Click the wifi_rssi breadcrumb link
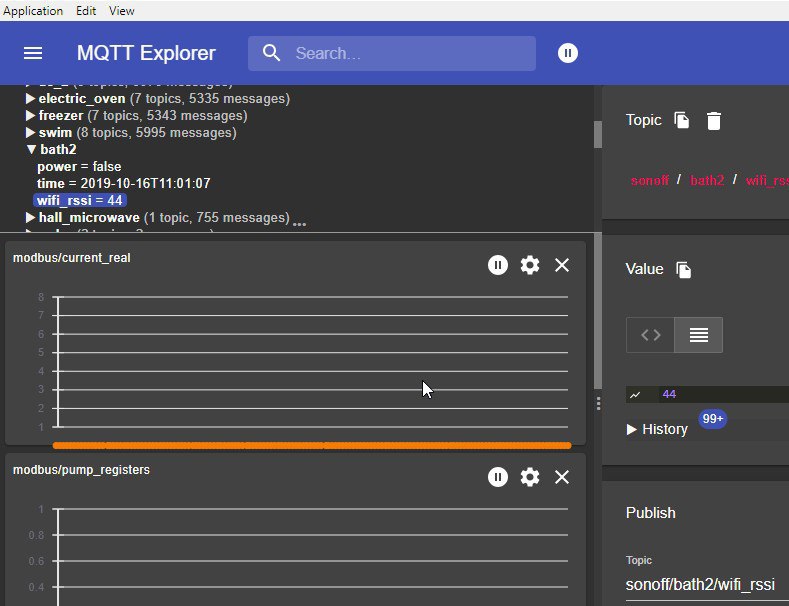The height and width of the screenshot is (606, 789). 767,180
